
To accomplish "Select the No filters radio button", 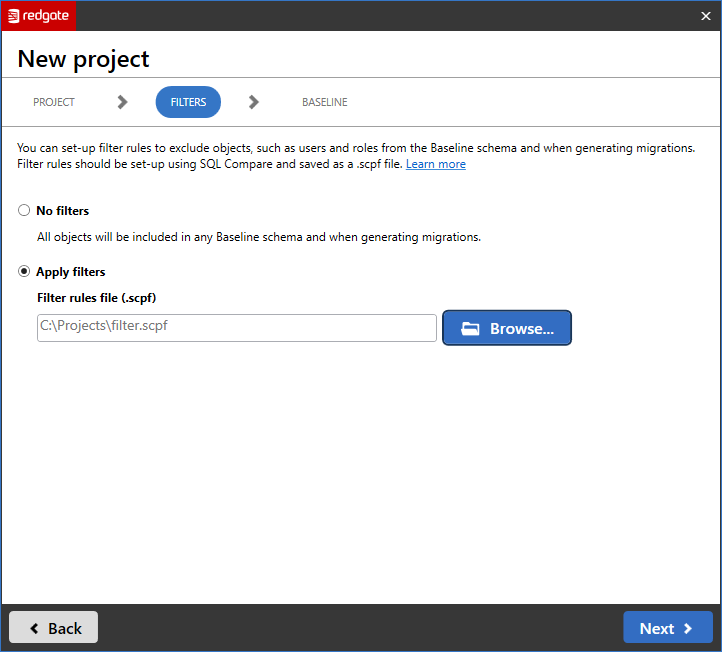I will (x=24, y=211).
